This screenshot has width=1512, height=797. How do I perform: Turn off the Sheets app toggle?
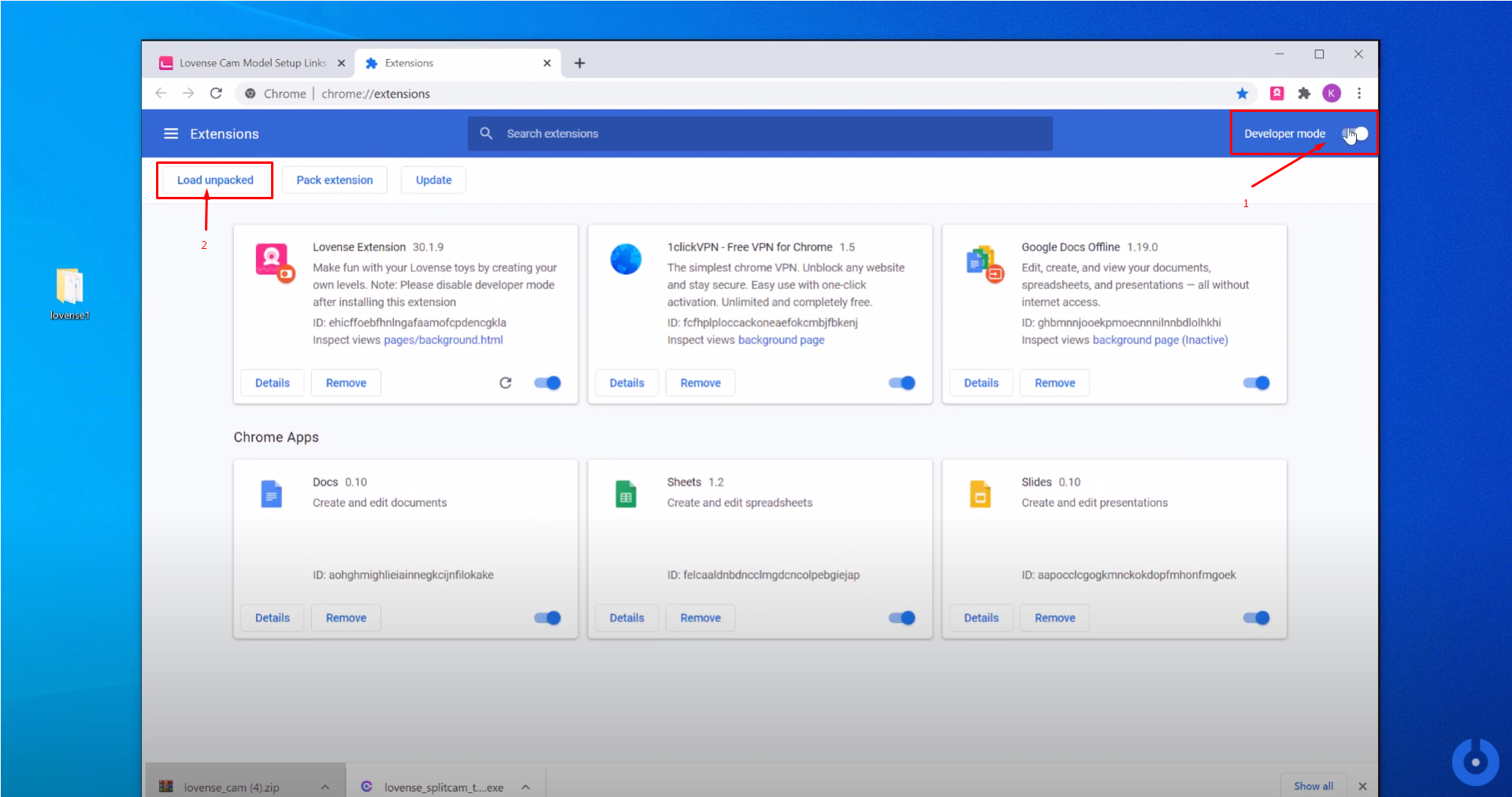click(902, 618)
